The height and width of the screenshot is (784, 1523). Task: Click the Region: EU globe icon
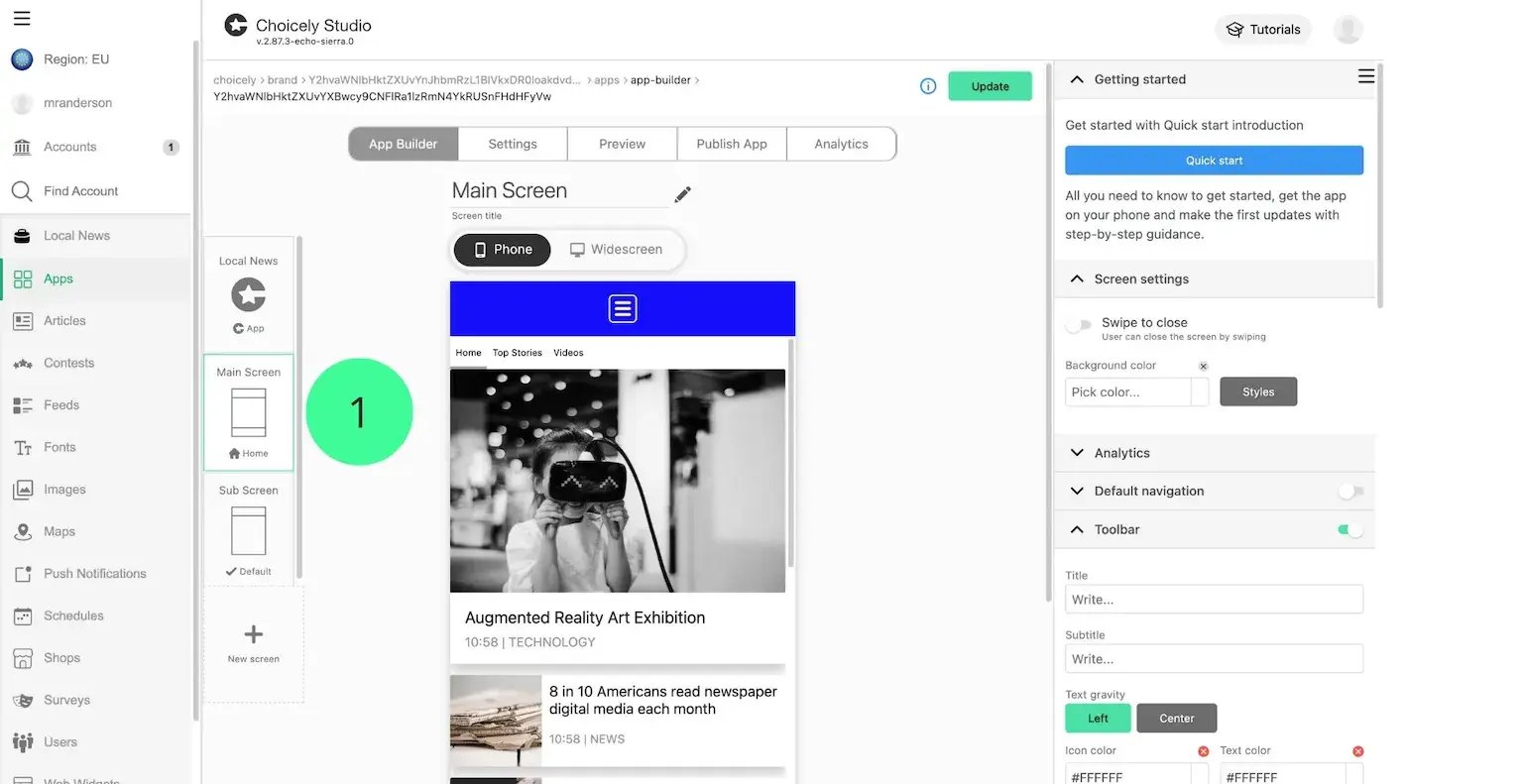22,59
